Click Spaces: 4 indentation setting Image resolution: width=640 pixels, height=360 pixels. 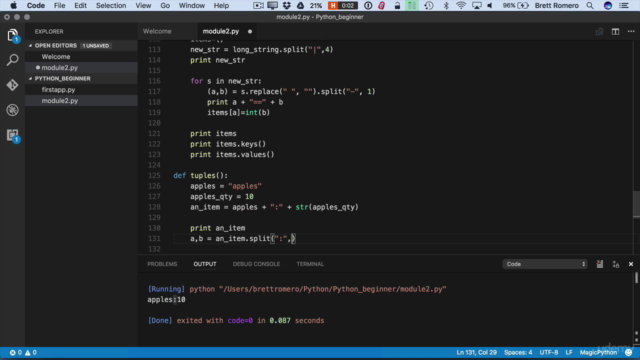[x=518, y=352]
